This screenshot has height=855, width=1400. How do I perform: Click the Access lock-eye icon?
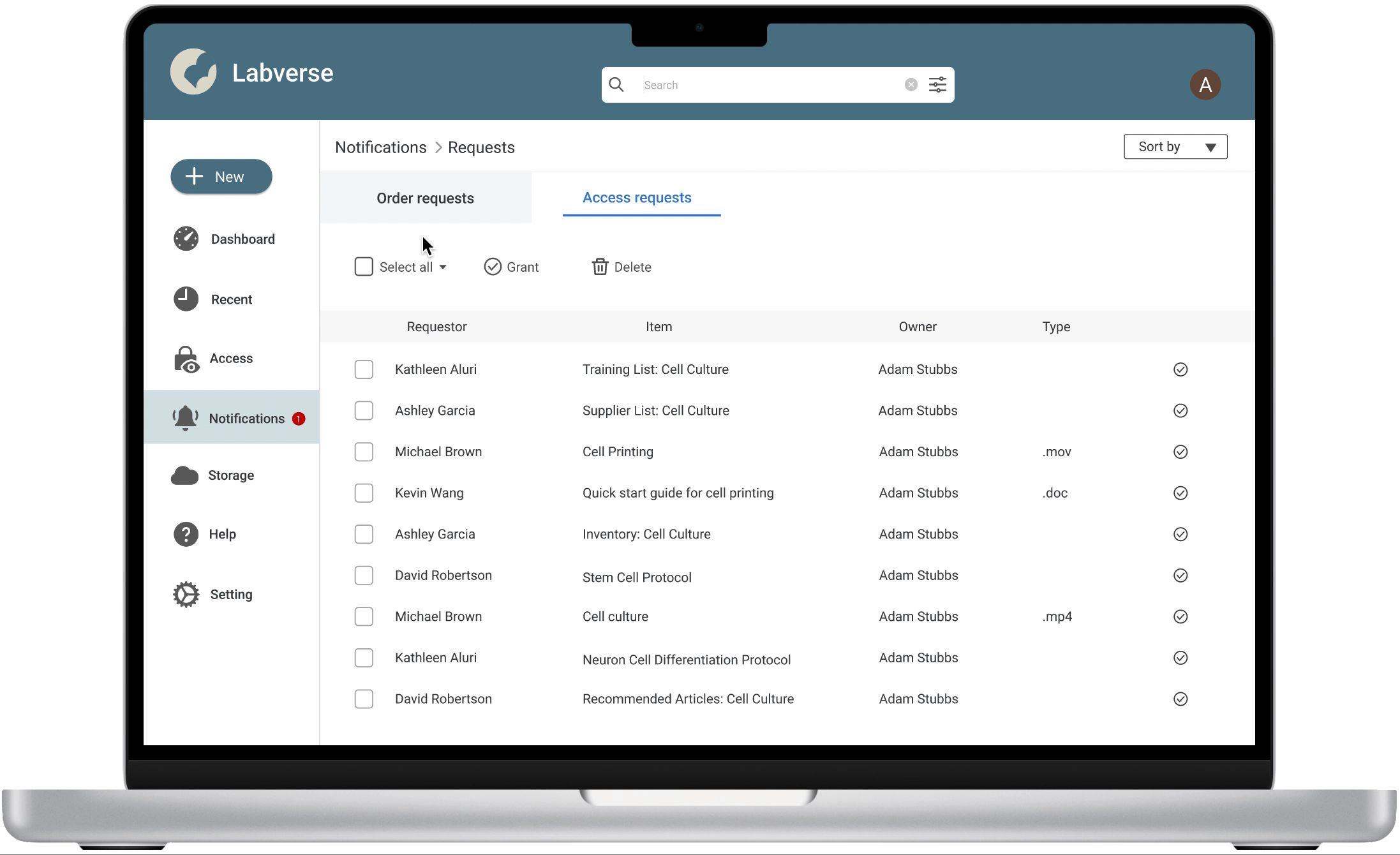[x=186, y=359]
